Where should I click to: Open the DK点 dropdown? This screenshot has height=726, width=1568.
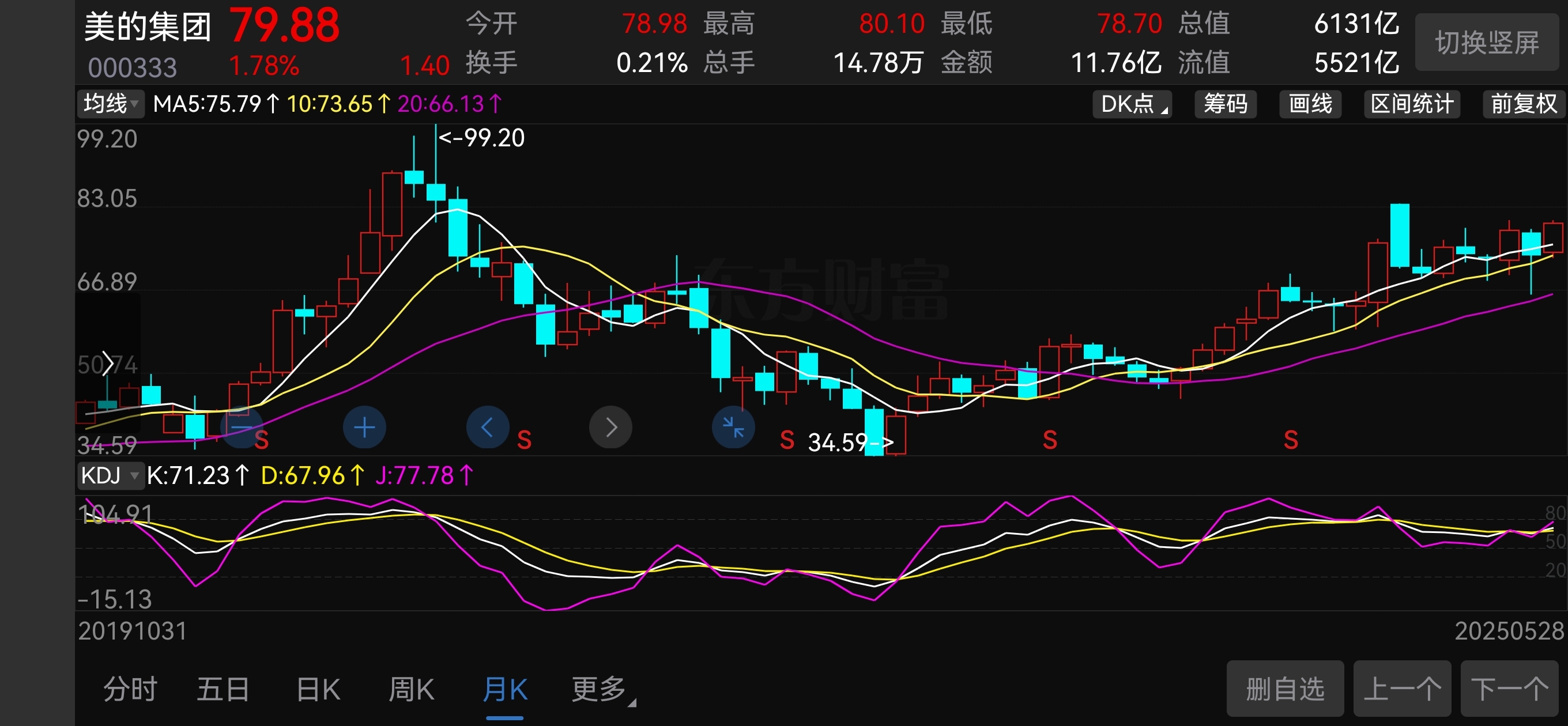[x=1133, y=104]
